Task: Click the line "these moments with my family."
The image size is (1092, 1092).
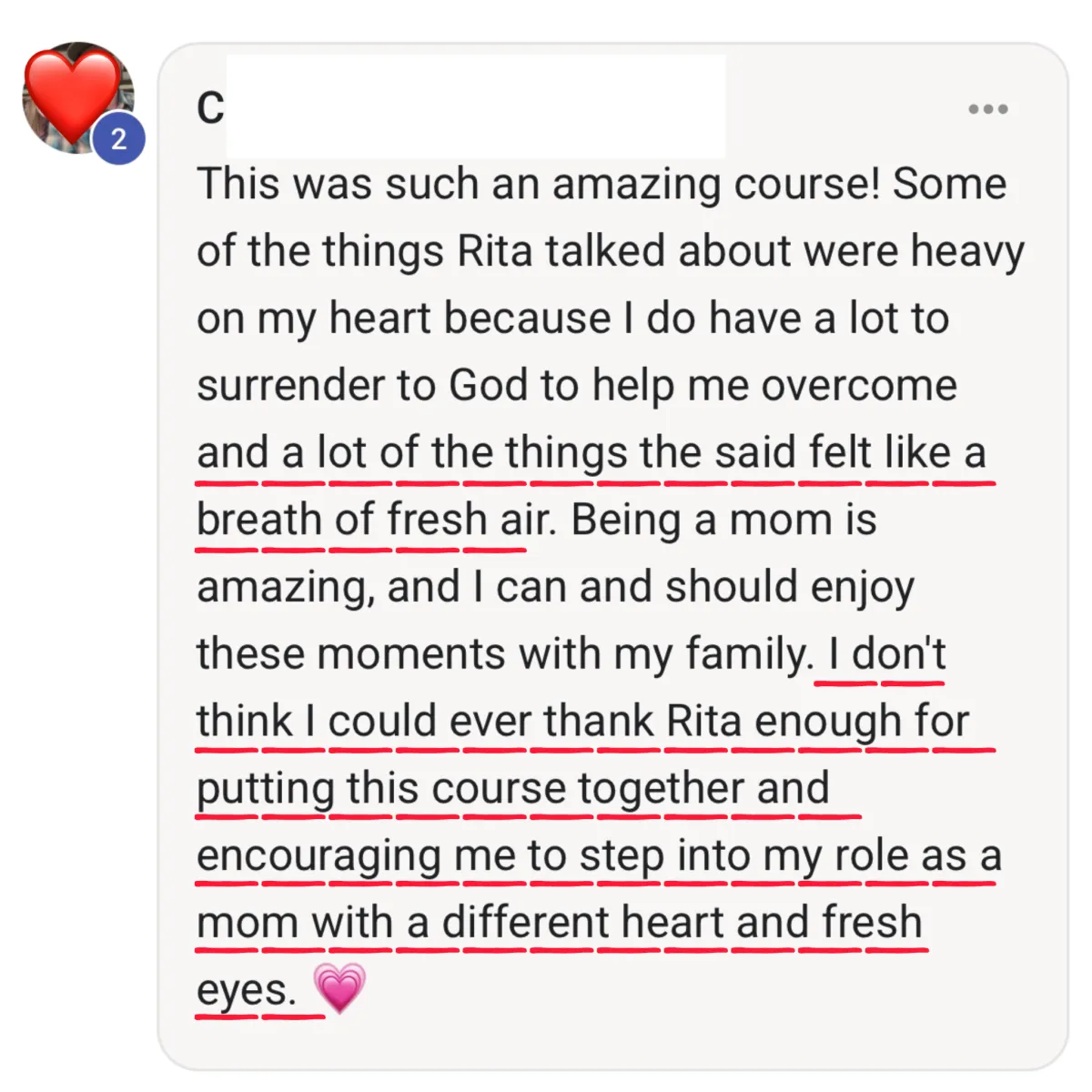Action: pos(505,654)
